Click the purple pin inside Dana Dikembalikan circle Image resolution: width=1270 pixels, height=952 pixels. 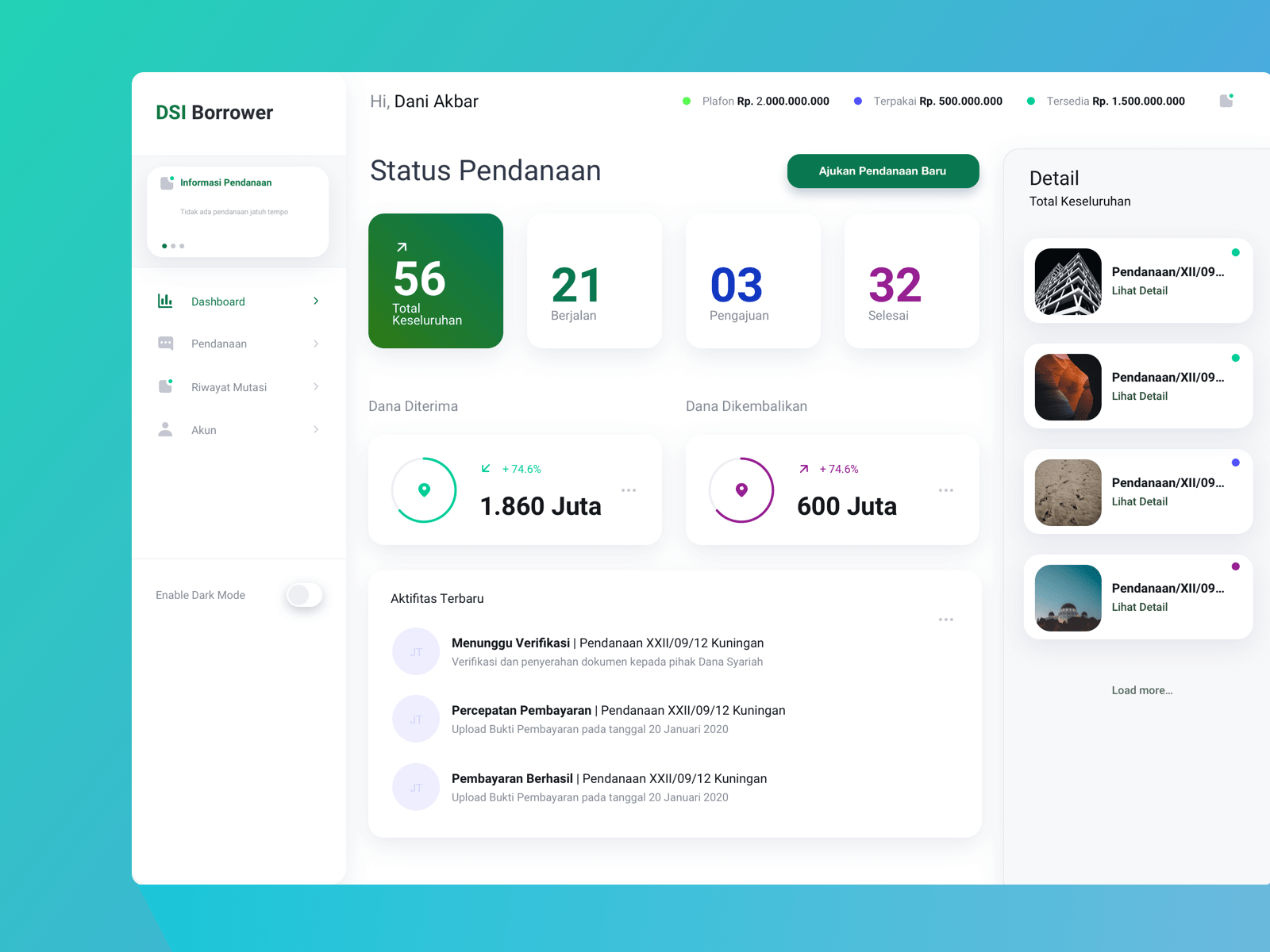point(741,490)
